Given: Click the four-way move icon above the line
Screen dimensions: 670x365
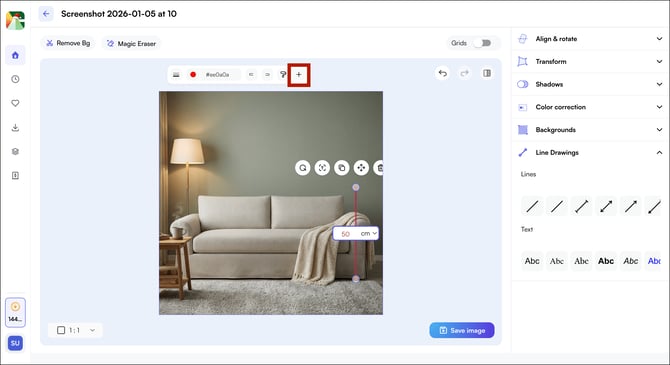Looking at the screenshot, I should (361, 168).
